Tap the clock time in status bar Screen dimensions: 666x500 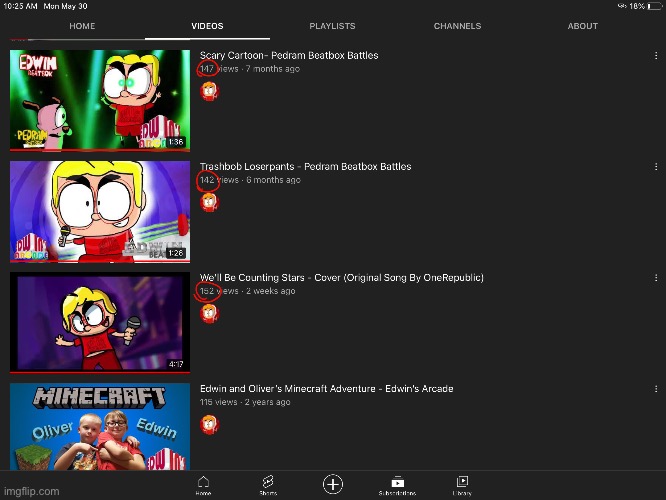(x=20, y=6)
